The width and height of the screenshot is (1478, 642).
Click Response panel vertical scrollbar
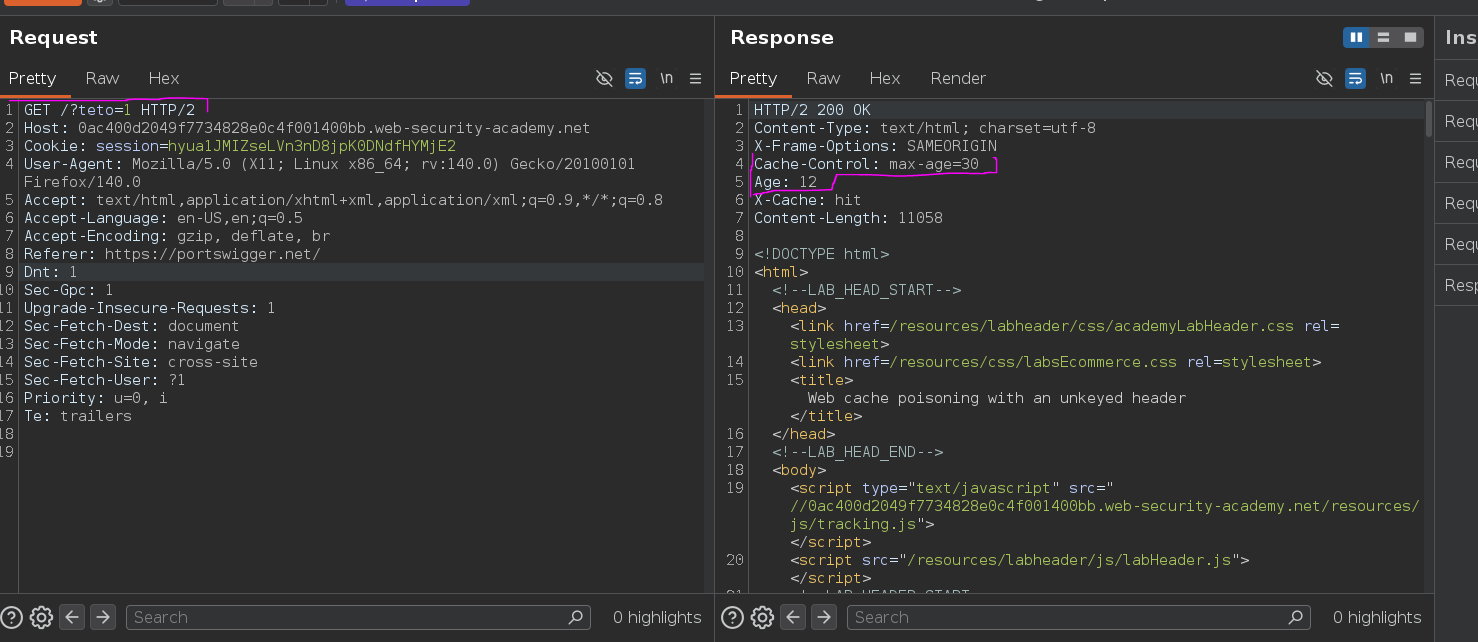(1429, 118)
